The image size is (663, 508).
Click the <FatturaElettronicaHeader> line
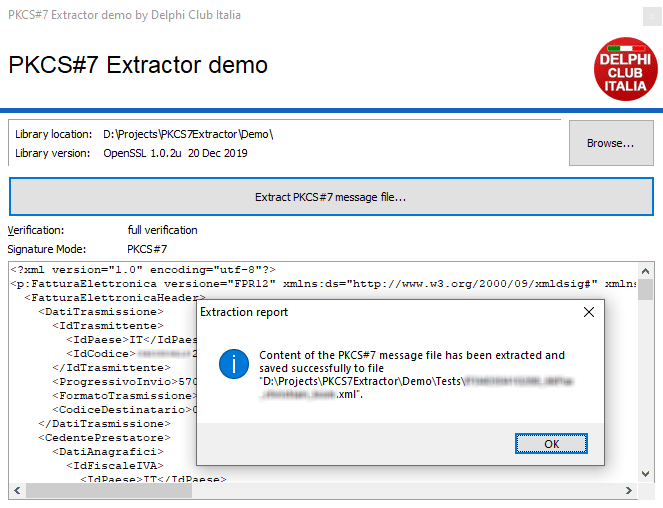115,297
